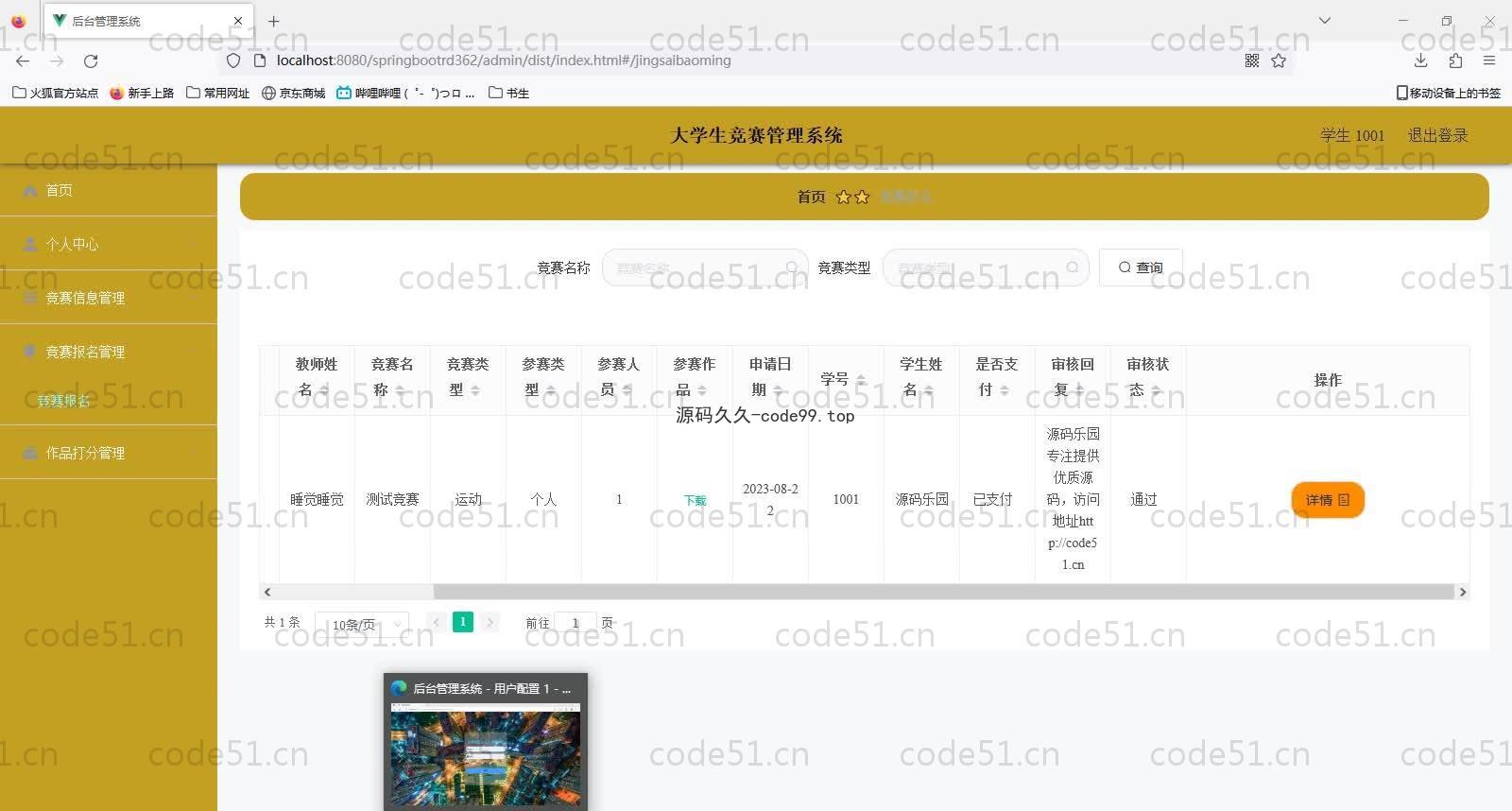Reload the page with the refresh icon
1512x811 pixels.
[91, 60]
